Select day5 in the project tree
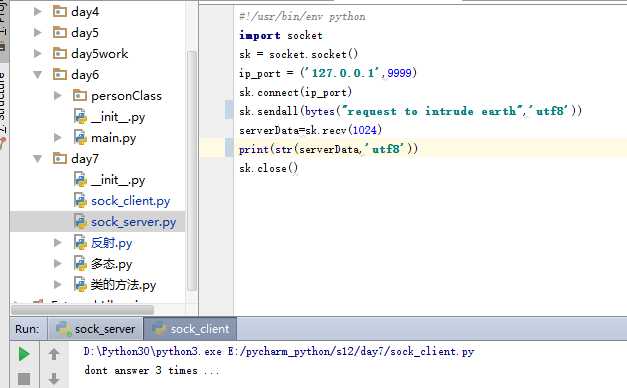Screen dimensions: 627x388 pyautogui.click(x=85, y=33)
